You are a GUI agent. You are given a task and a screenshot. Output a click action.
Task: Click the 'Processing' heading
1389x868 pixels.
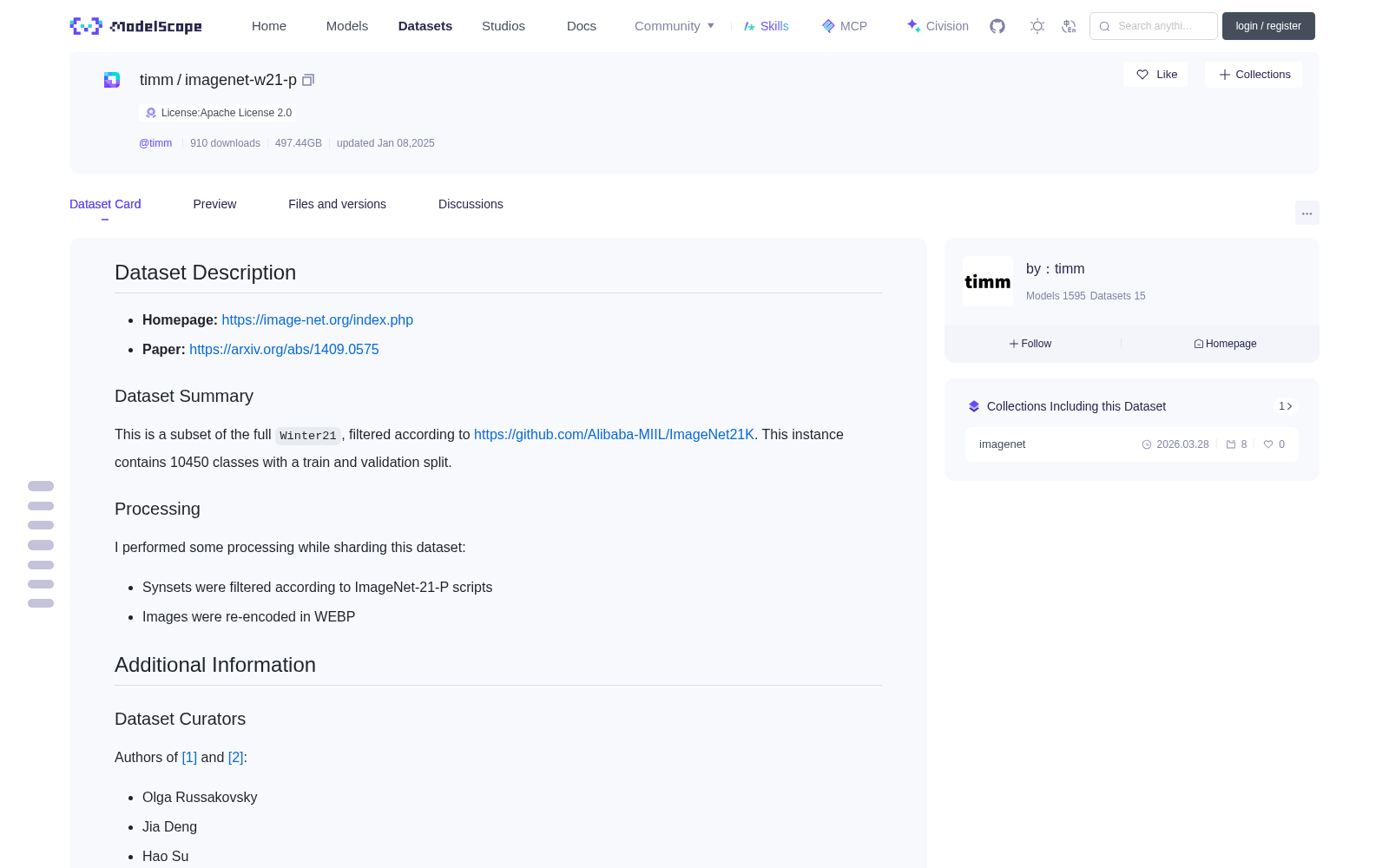(157, 510)
